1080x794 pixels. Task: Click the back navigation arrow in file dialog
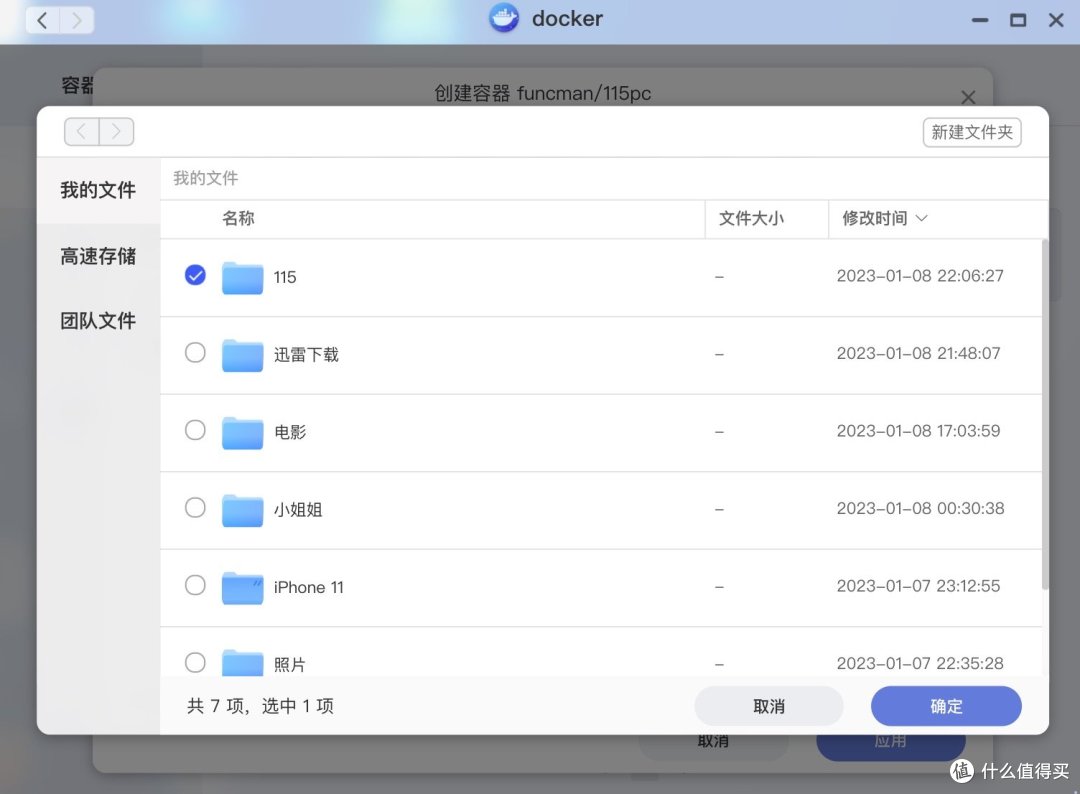tap(81, 131)
